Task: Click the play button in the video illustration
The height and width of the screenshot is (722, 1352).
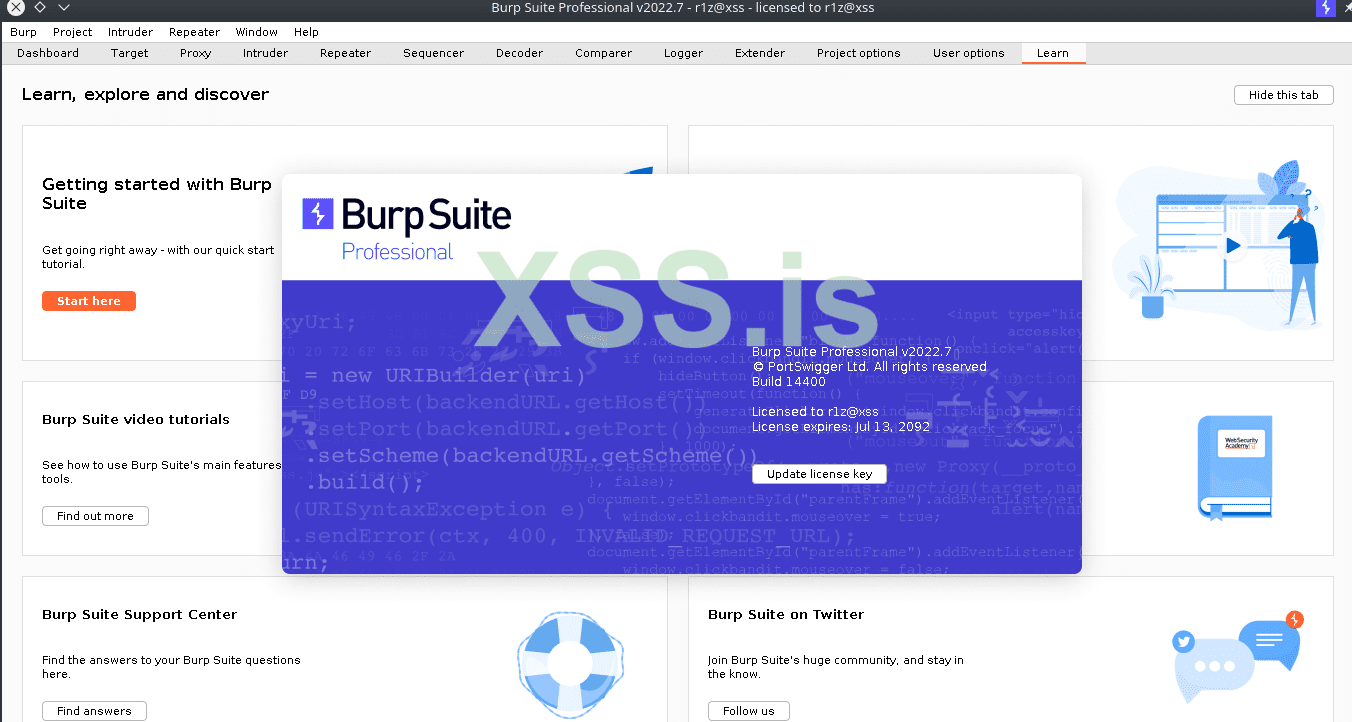Action: pyautogui.click(x=1233, y=245)
